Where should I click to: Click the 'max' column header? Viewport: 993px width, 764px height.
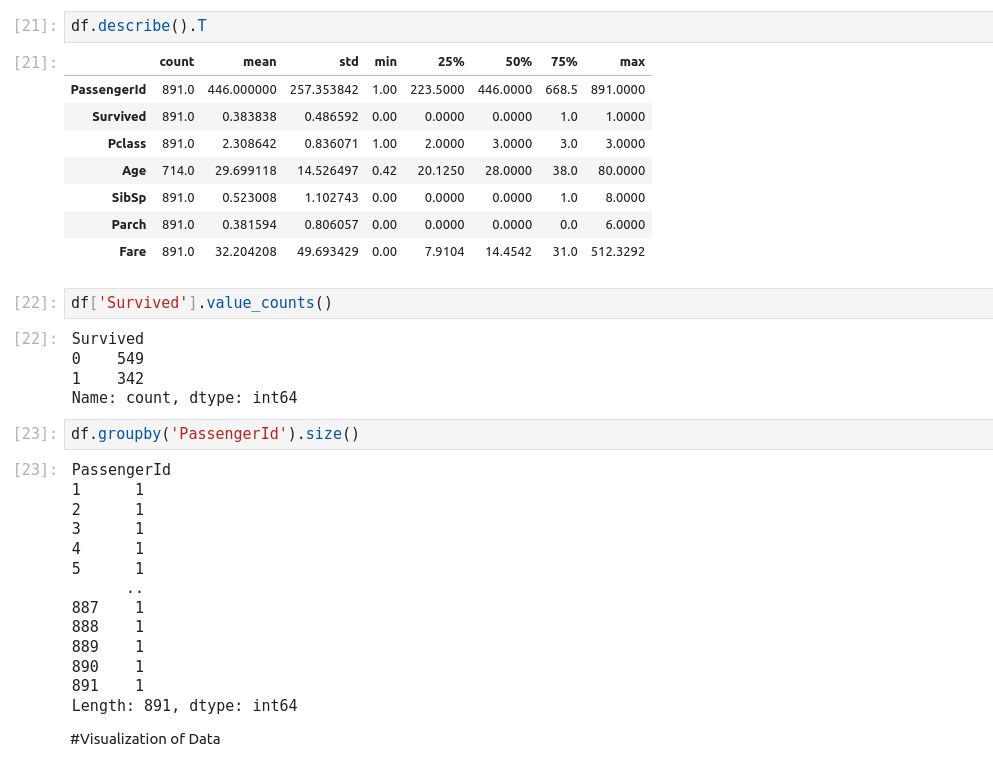(x=632, y=62)
